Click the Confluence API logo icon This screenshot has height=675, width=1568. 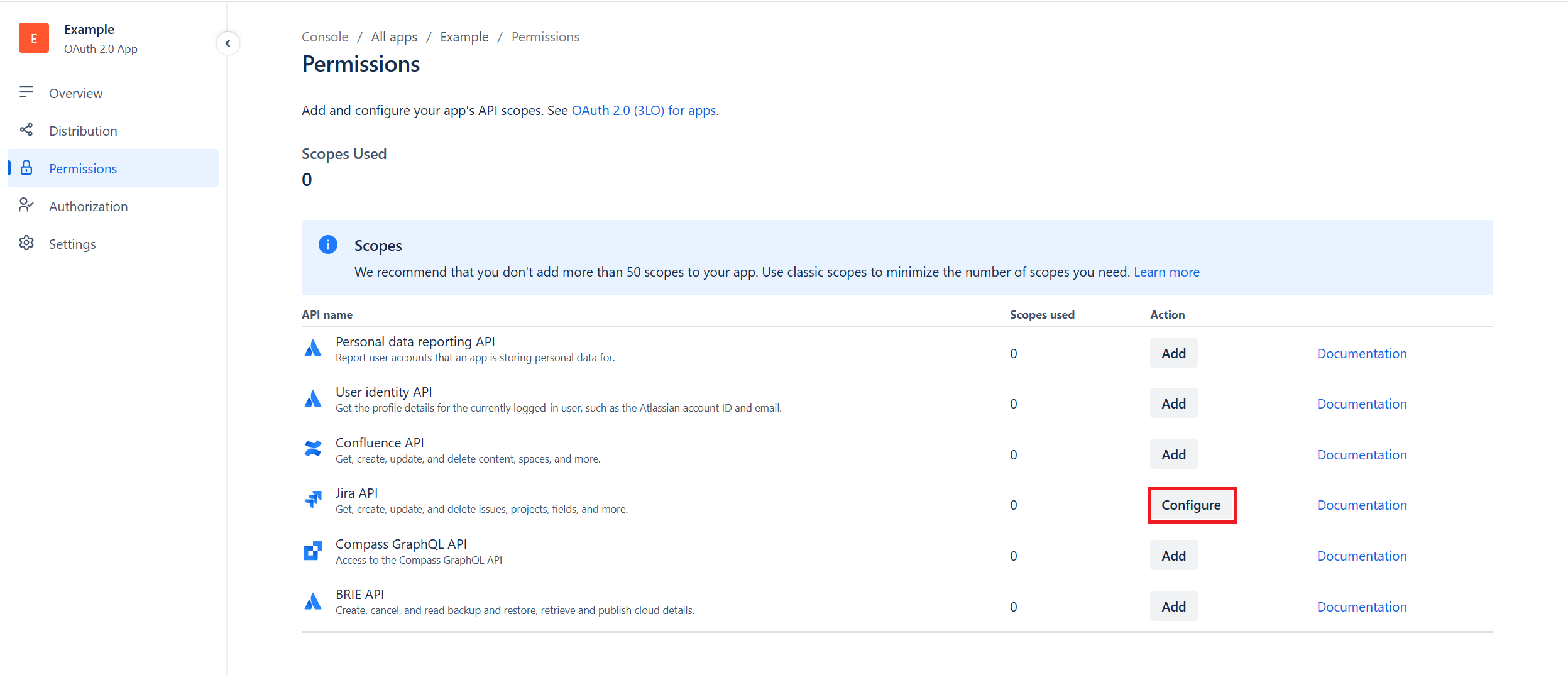(x=313, y=449)
